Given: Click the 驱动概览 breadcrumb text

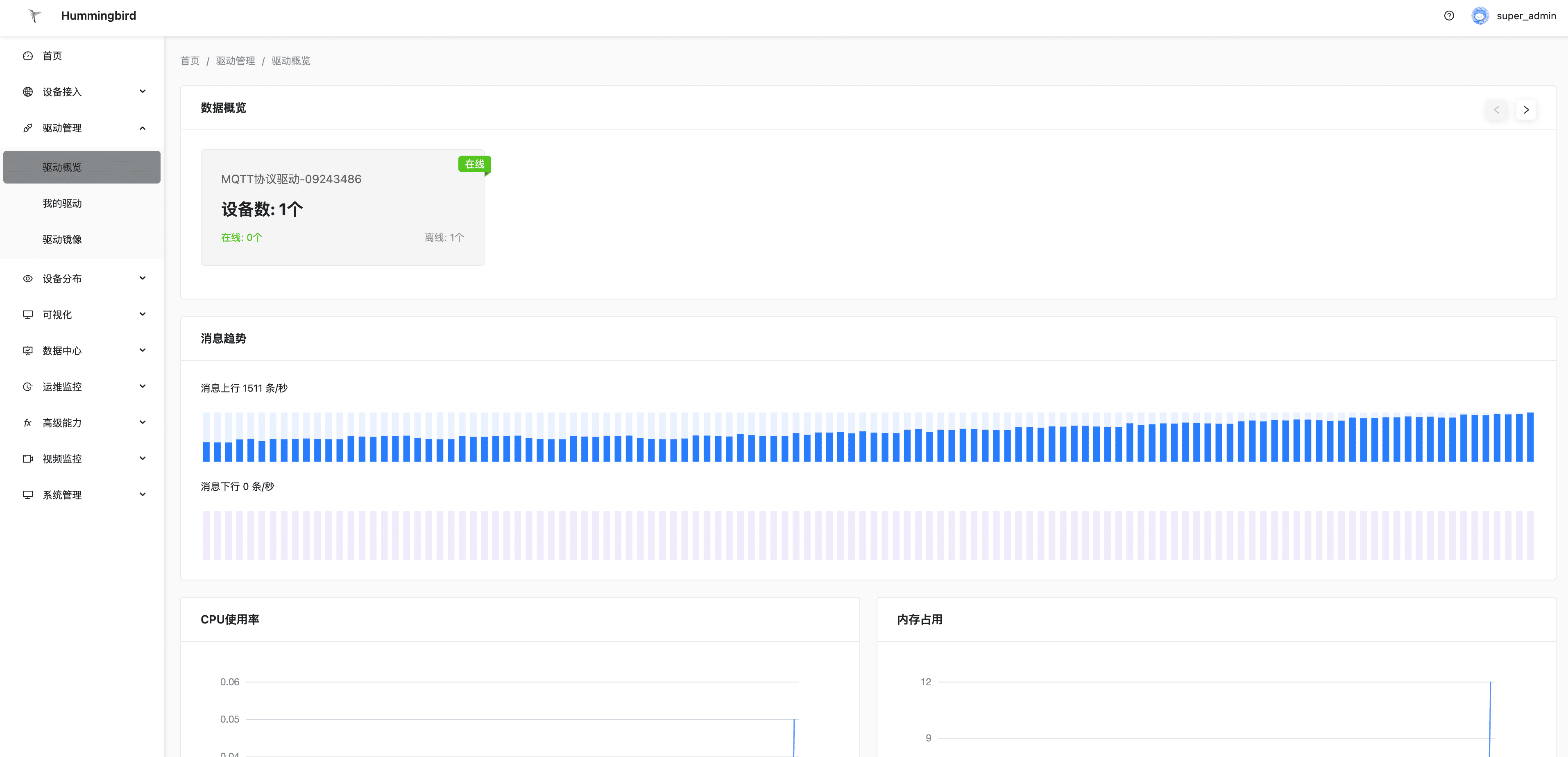Looking at the screenshot, I should (x=291, y=61).
